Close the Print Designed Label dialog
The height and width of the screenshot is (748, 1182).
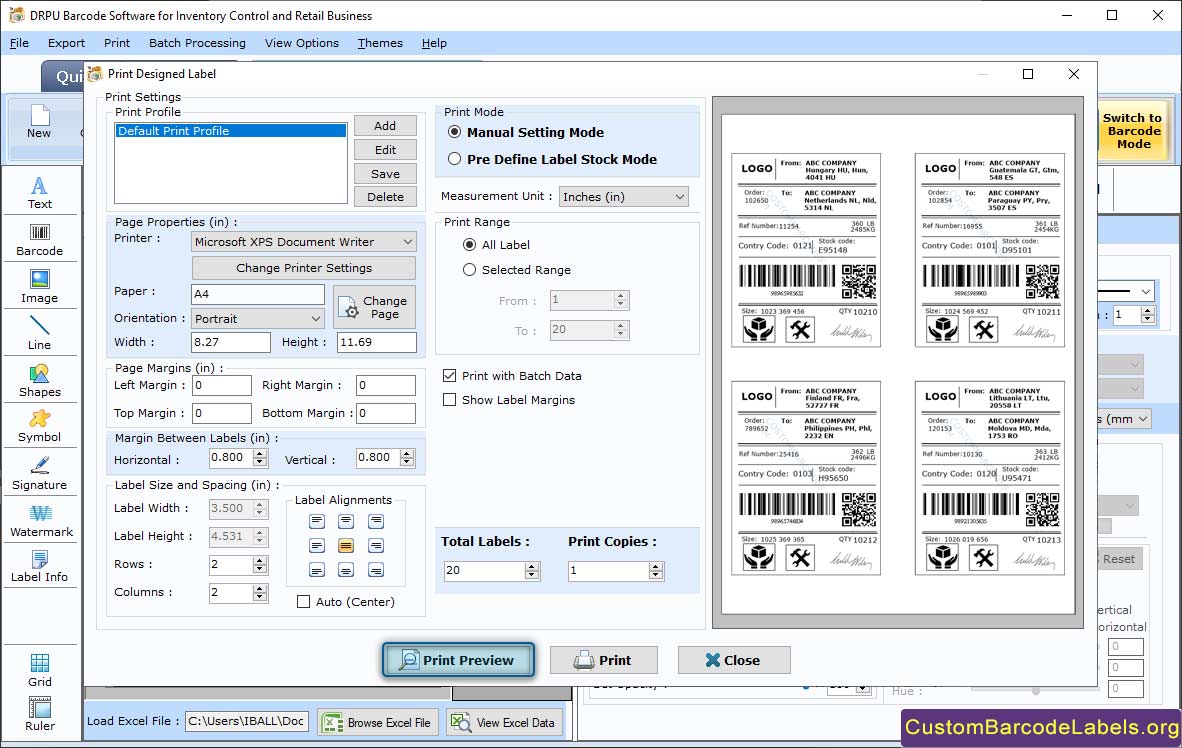coord(733,660)
